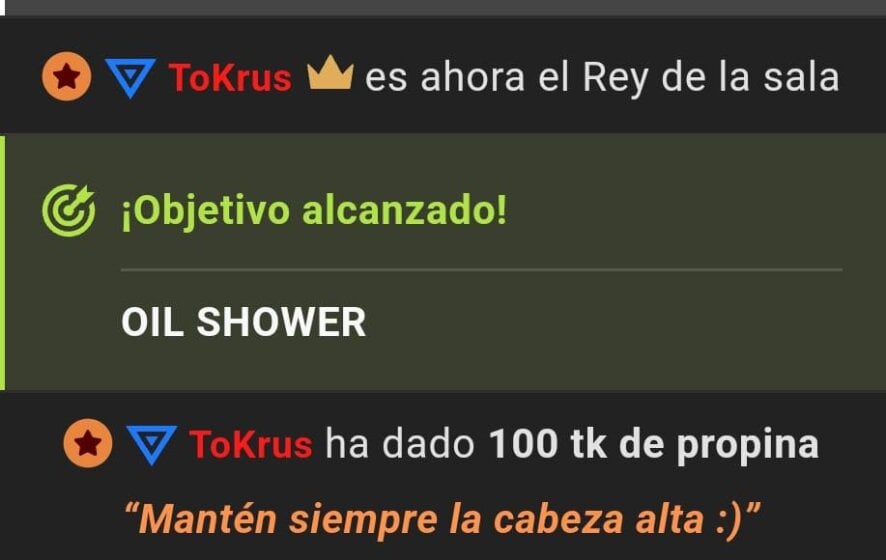886x560 pixels.
Task: Click the green left border of the goal card
Action: [2, 262]
